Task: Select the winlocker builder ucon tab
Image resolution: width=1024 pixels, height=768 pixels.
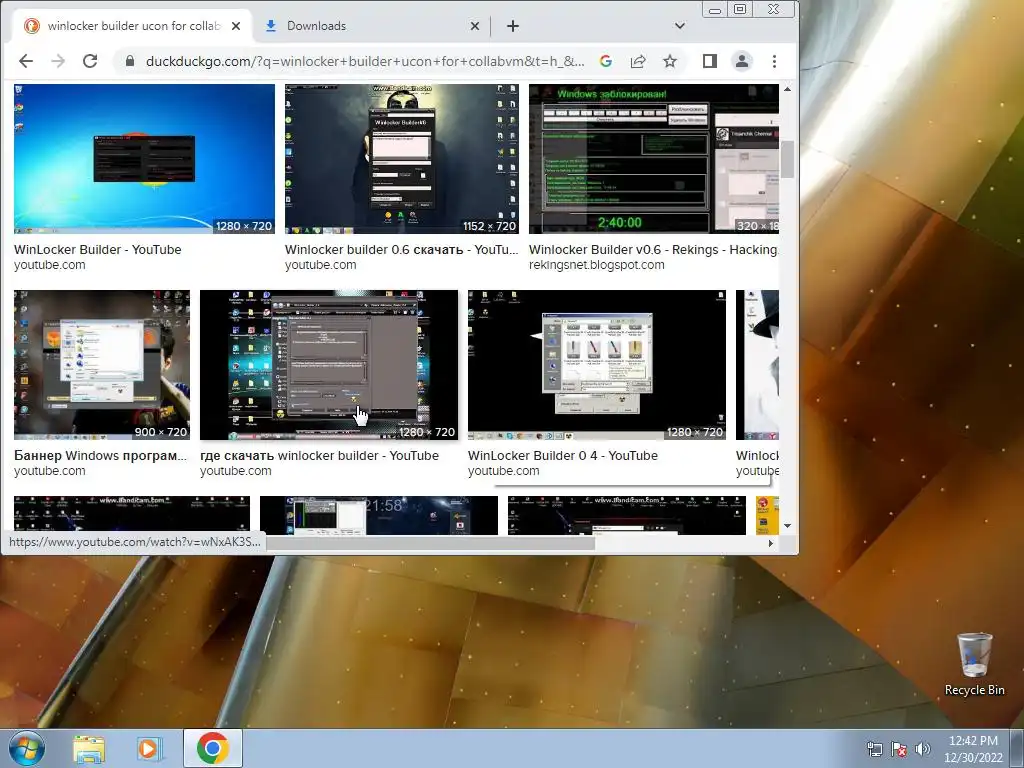Action: point(132,26)
